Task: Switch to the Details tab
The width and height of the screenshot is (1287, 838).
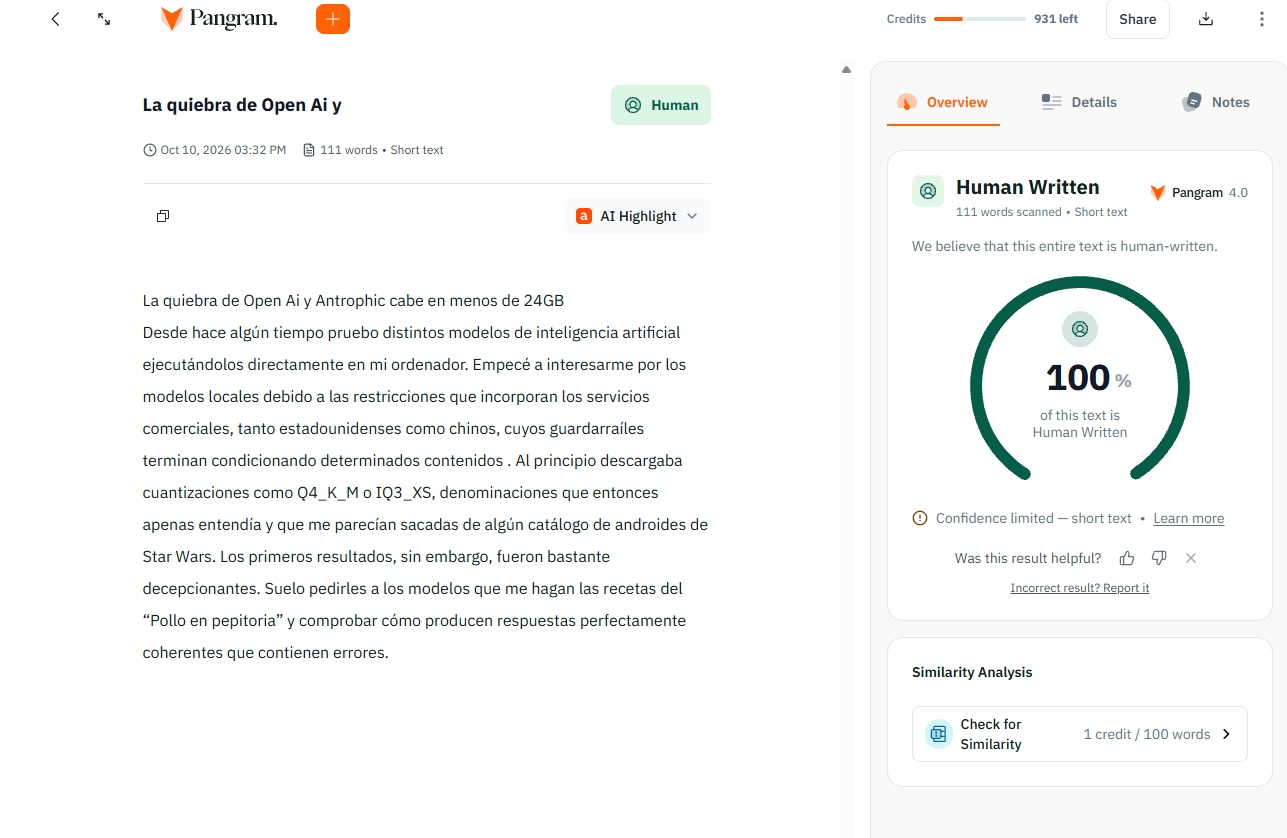Action: 1079,102
